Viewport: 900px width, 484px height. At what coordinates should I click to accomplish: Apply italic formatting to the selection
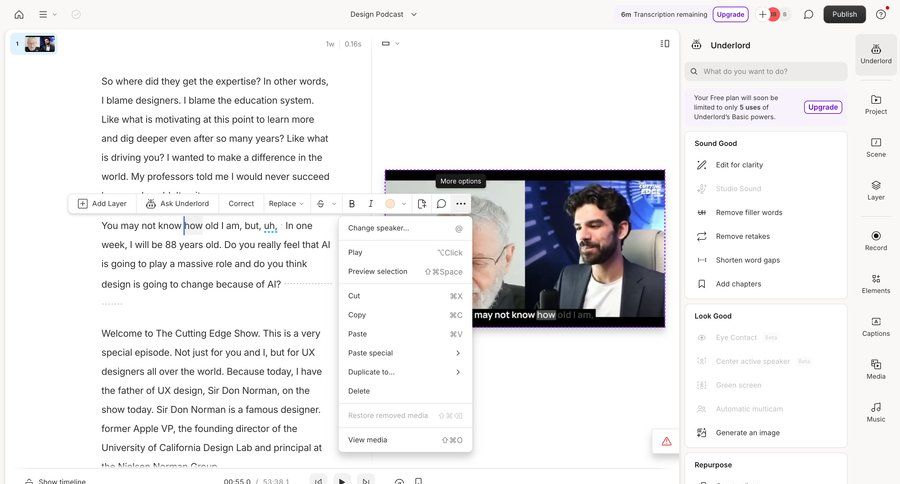click(x=370, y=204)
